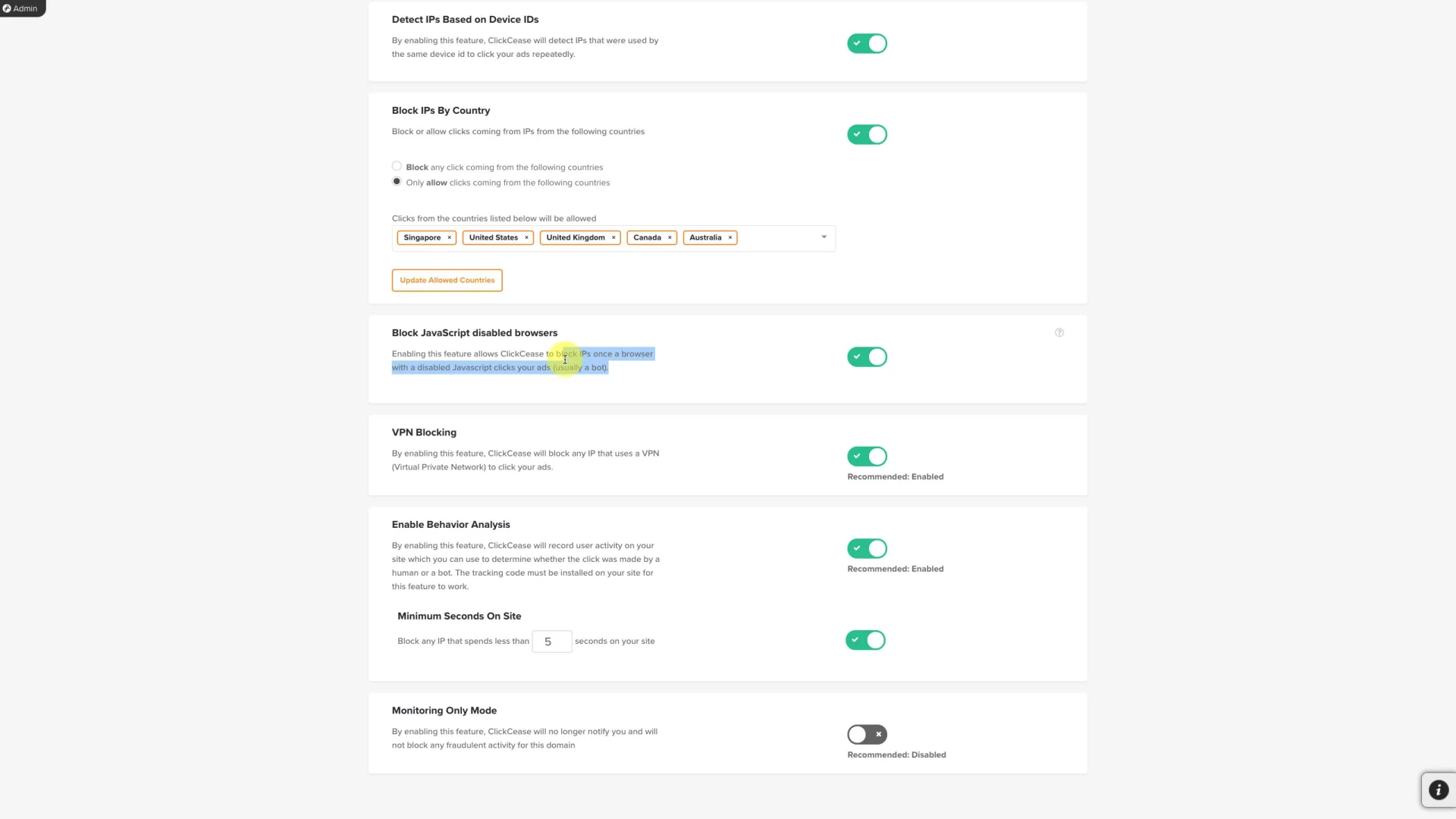The image size is (1456, 819).
Task: Click the Admin badge icon
Action: pyautogui.click(x=8, y=8)
